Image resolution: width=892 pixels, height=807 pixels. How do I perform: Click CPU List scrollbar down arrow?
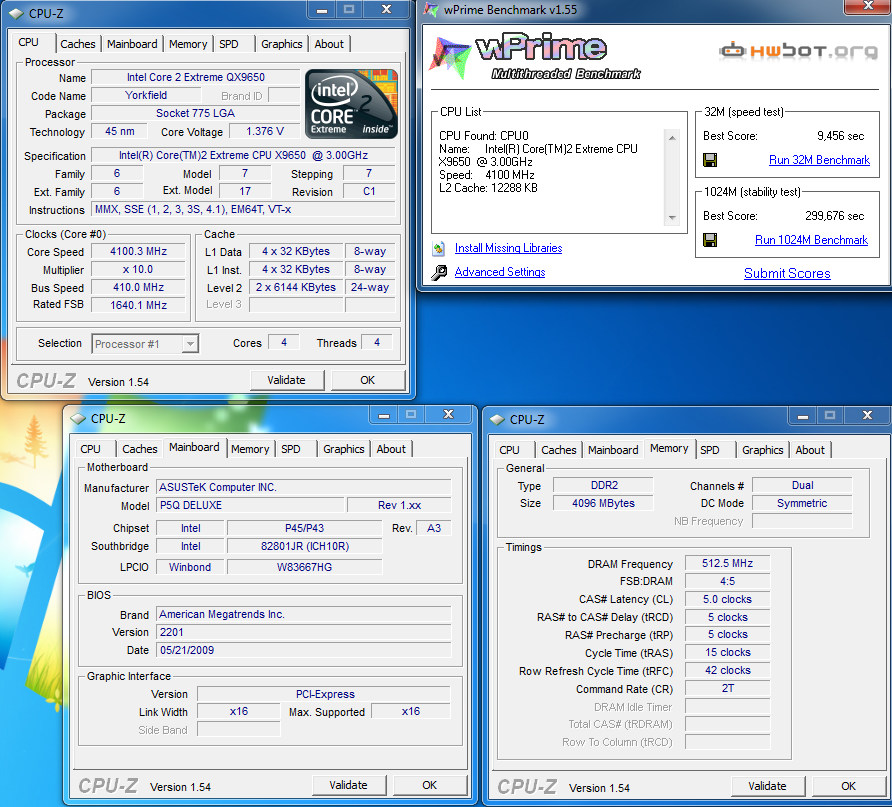672,218
